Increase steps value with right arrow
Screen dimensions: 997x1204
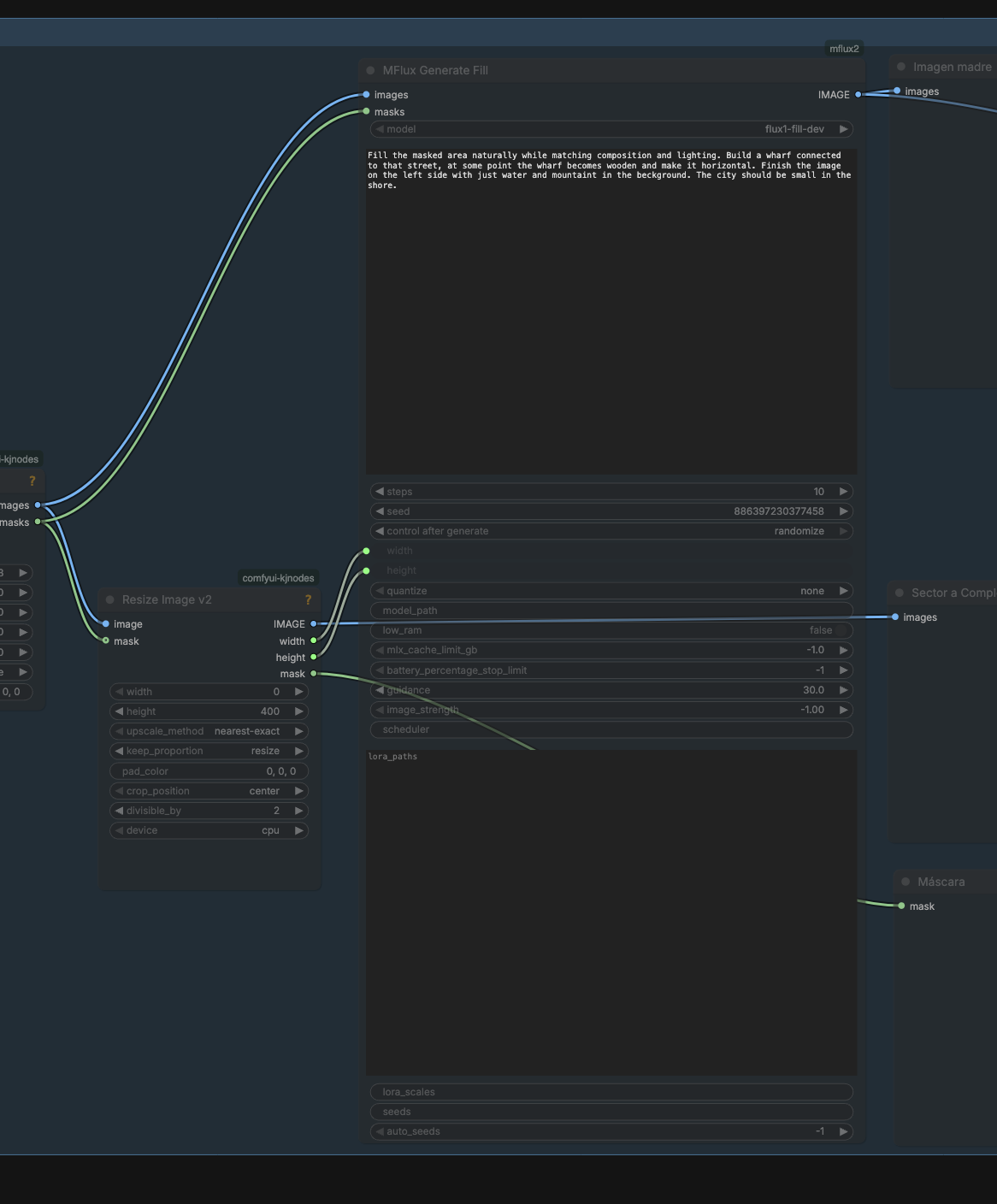[843, 492]
